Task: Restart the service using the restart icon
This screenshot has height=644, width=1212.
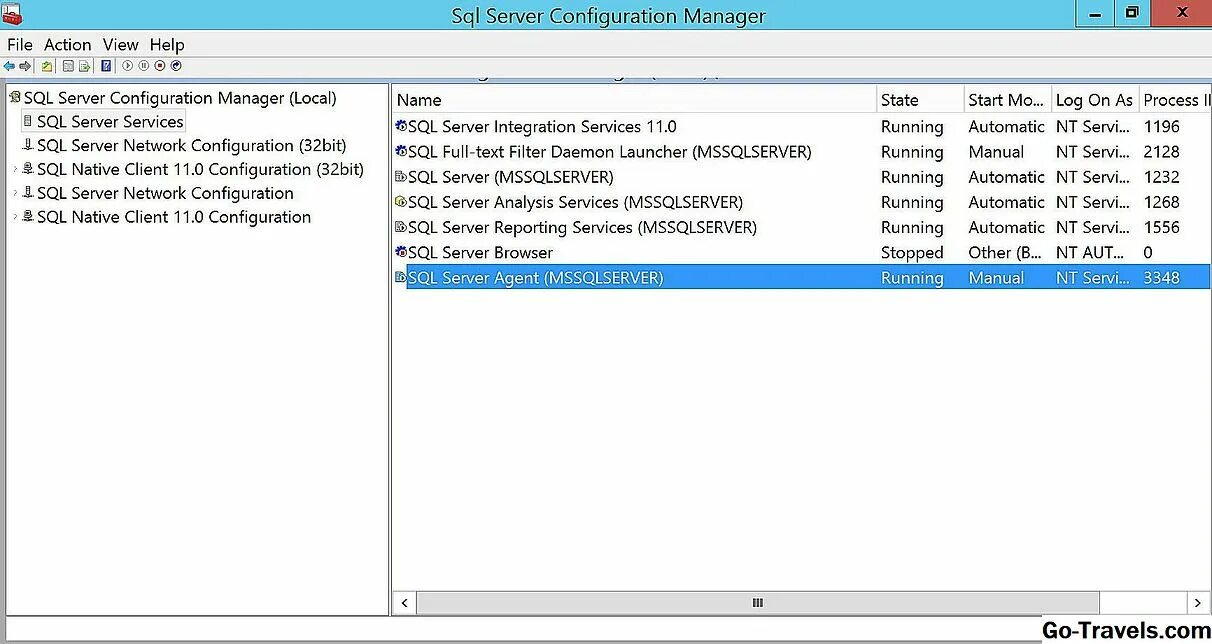Action: [x=176, y=66]
